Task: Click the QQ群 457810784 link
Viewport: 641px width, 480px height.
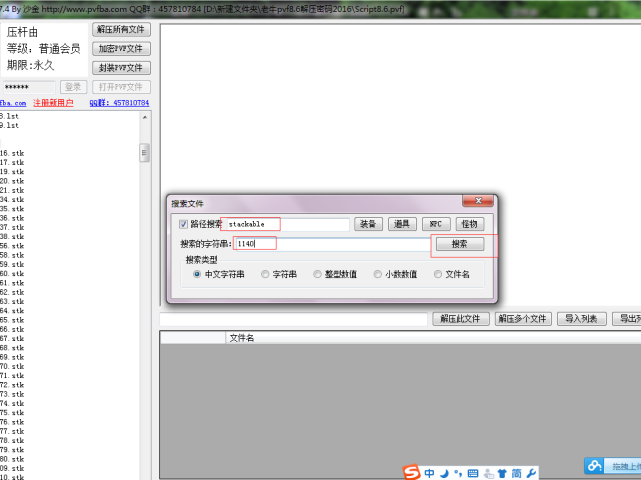Action: pyautogui.click(x=119, y=103)
